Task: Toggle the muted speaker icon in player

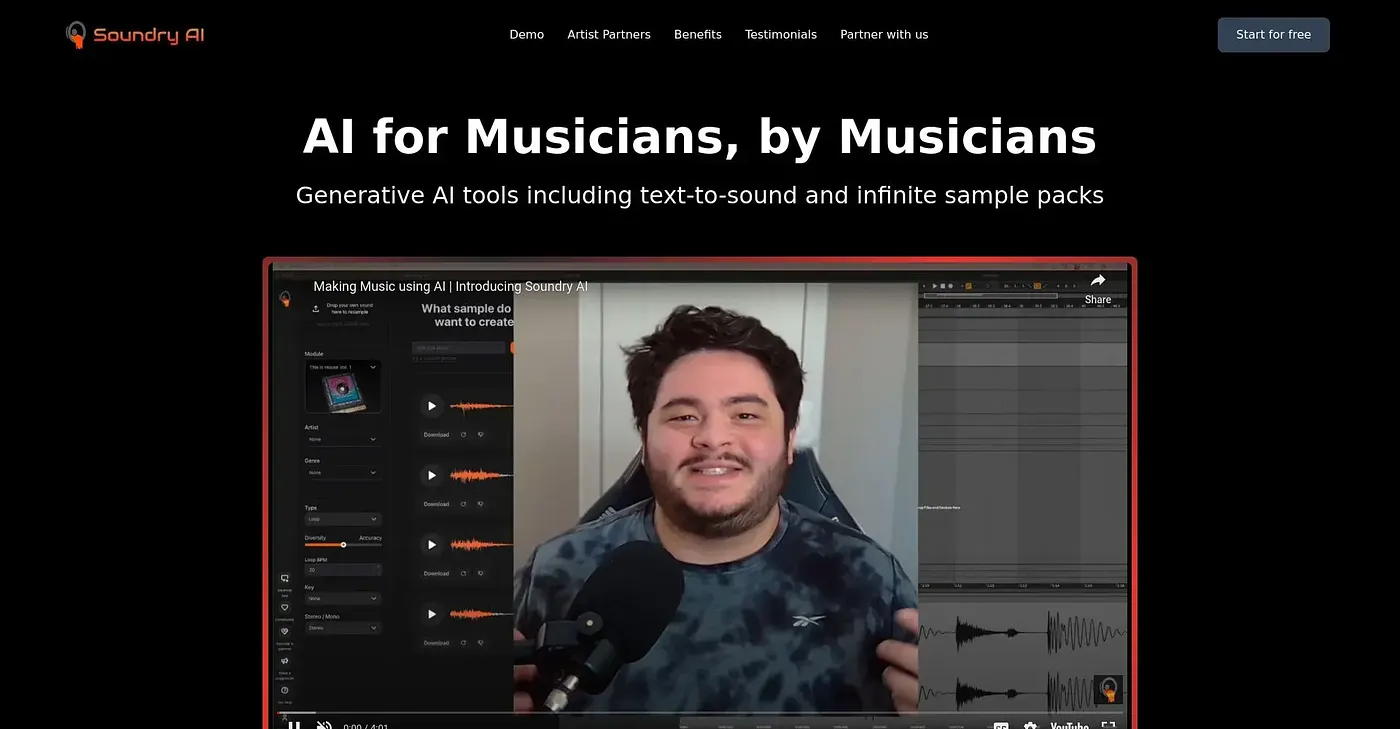Action: tap(324, 724)
